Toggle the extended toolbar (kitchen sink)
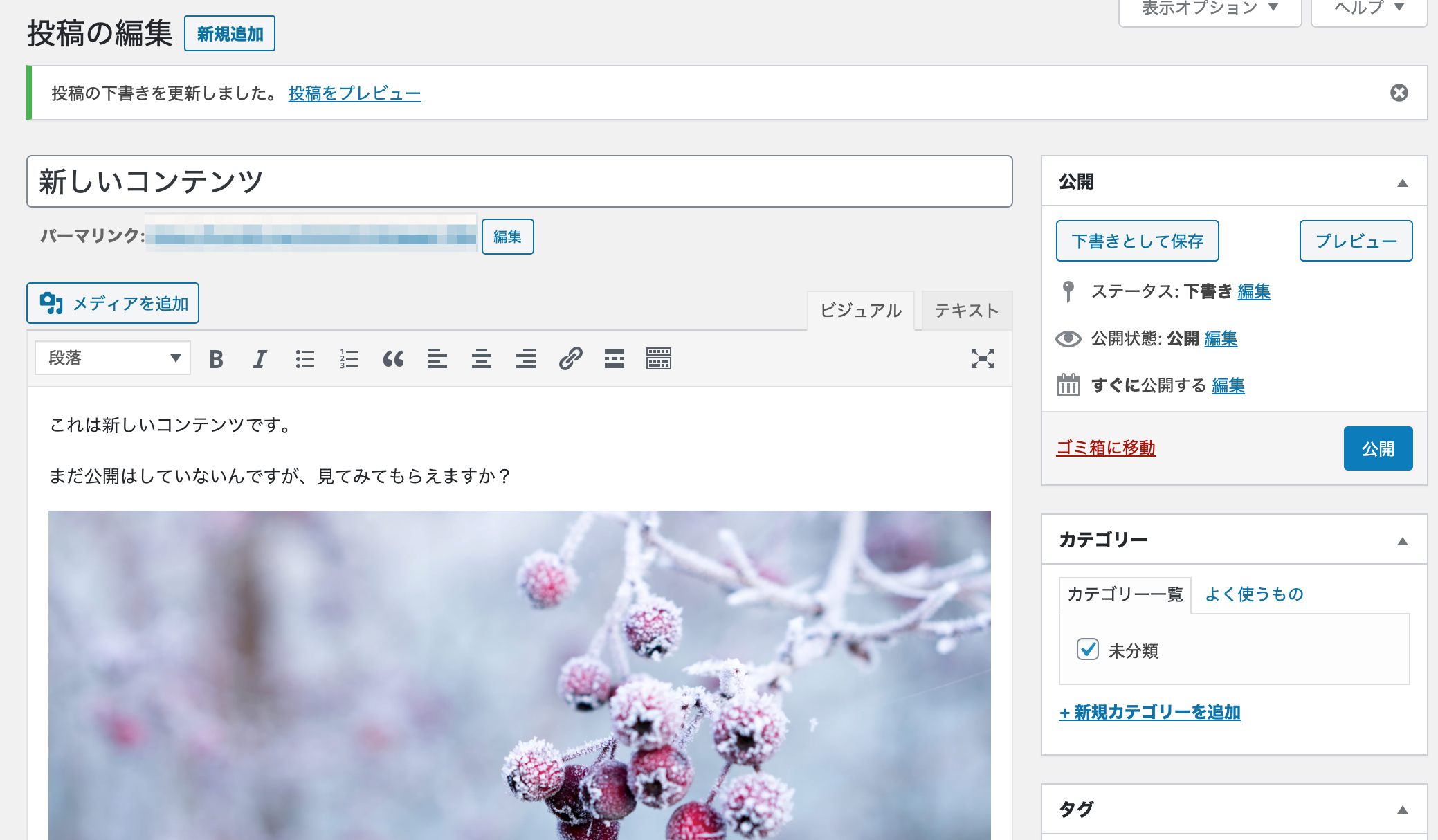This screenshot has width=1438, height=840. (x=659, y=358)
